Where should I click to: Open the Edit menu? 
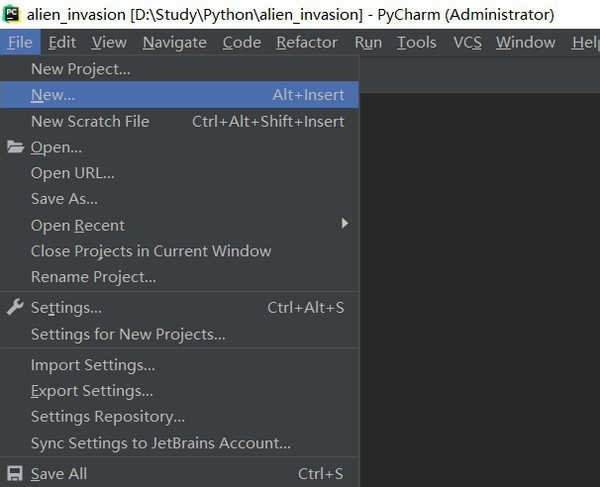tap(62, 42)
